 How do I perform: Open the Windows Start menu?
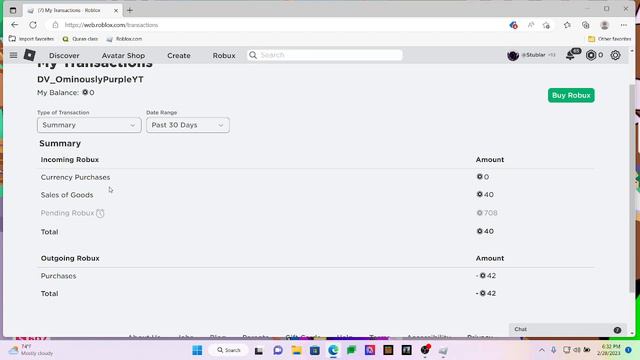pos(197,350)
